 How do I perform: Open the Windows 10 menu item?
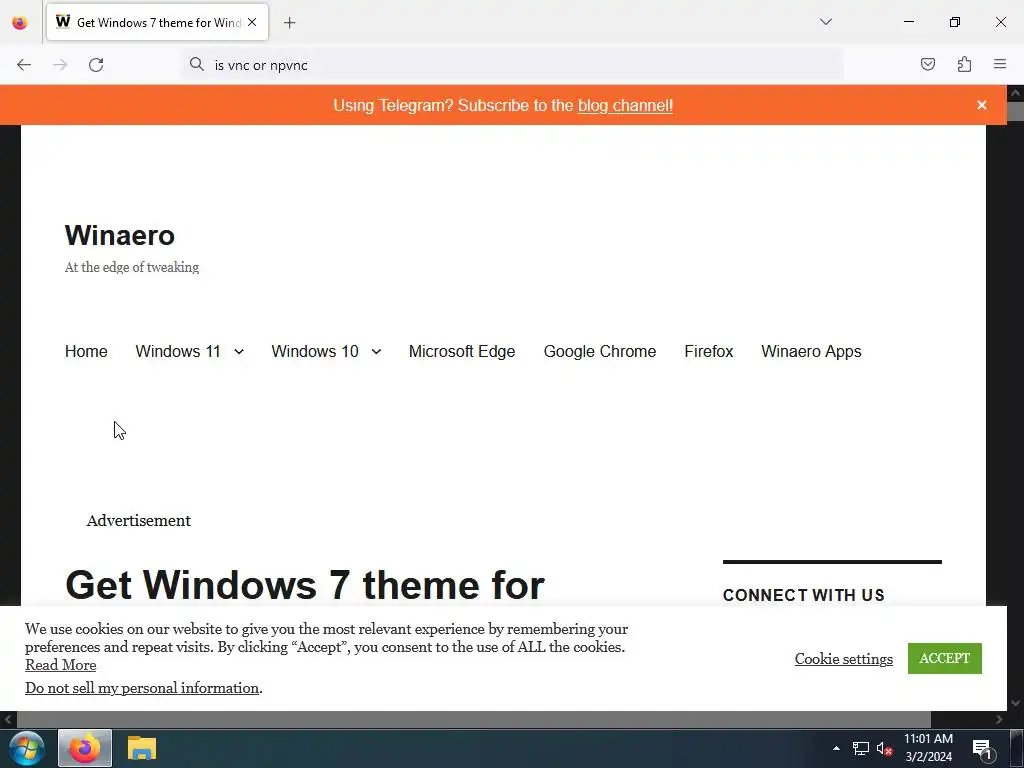pyautogui.click(x=315, y=351)
